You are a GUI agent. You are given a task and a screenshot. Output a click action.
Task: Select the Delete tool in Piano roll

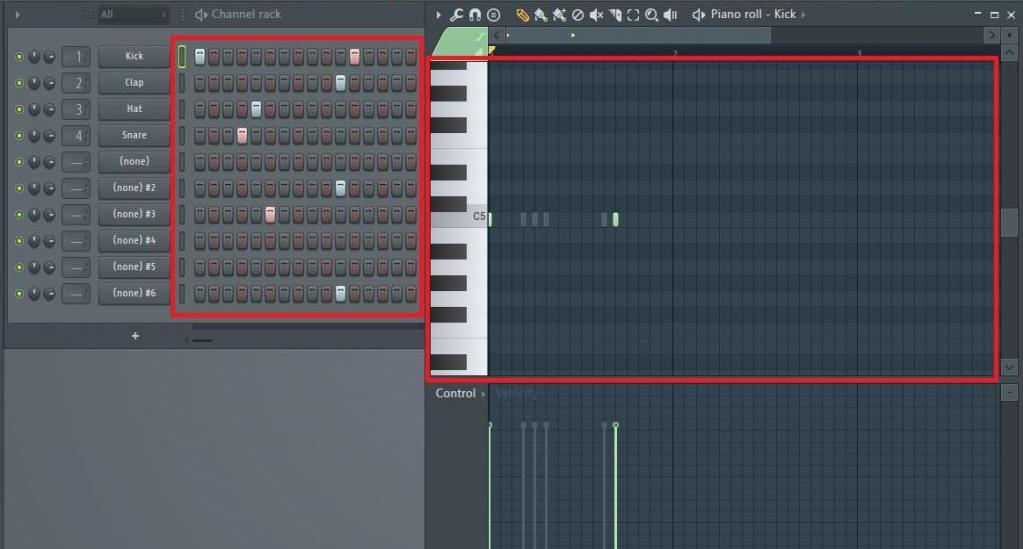[x=577, y=14]
